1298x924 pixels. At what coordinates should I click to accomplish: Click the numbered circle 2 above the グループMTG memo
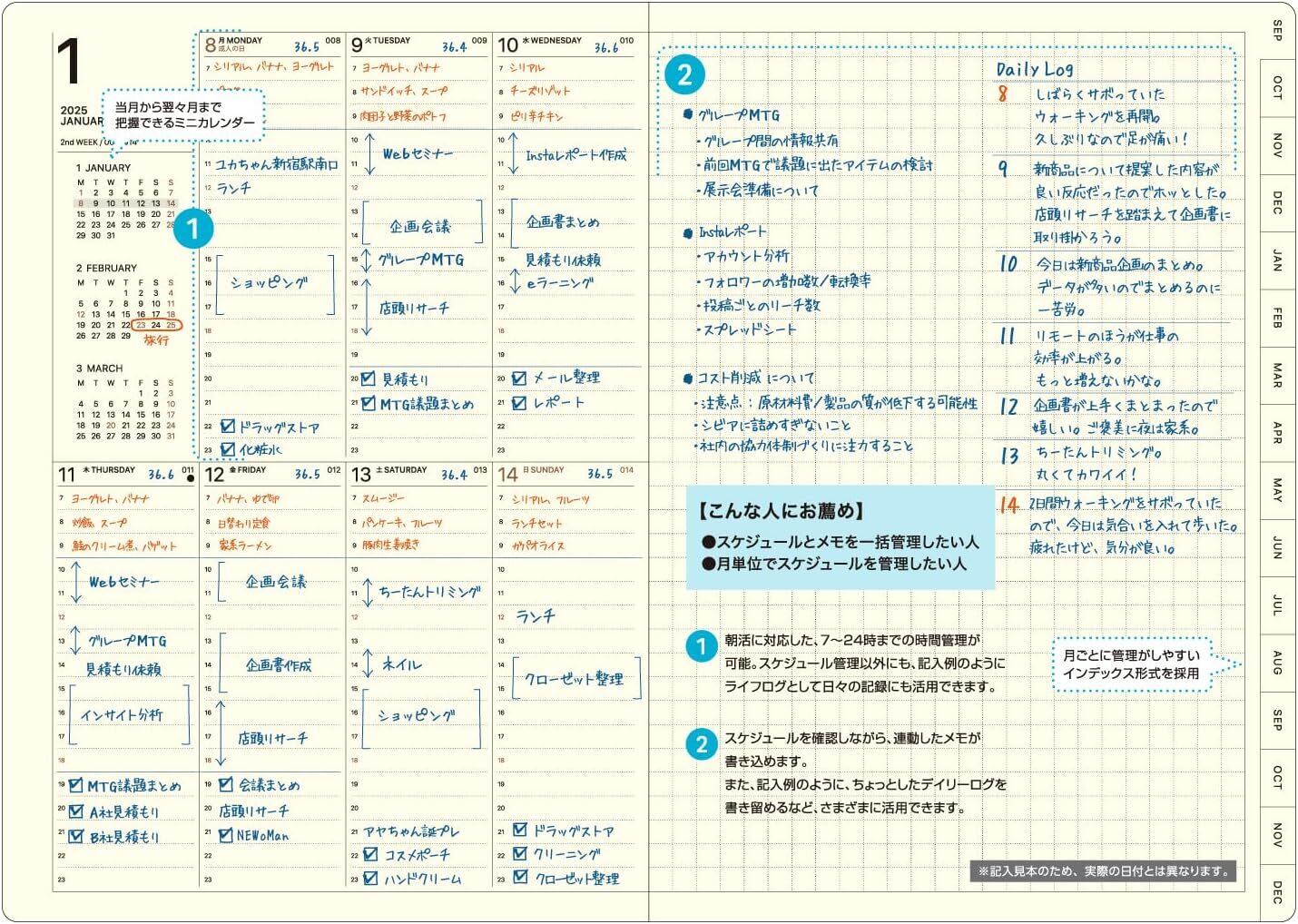(x=684, y=74)
